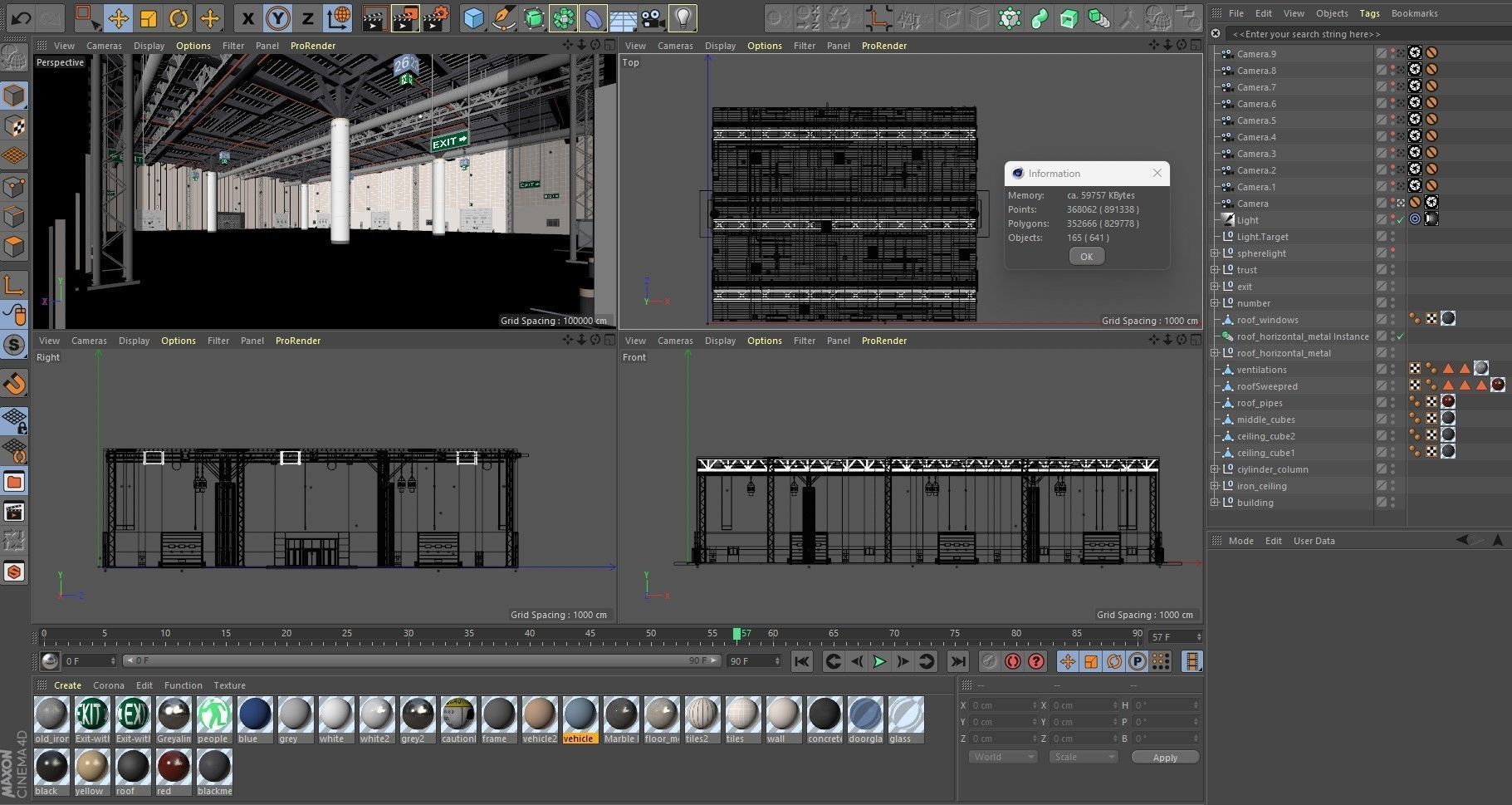Toggle Y axis lock

278,17
